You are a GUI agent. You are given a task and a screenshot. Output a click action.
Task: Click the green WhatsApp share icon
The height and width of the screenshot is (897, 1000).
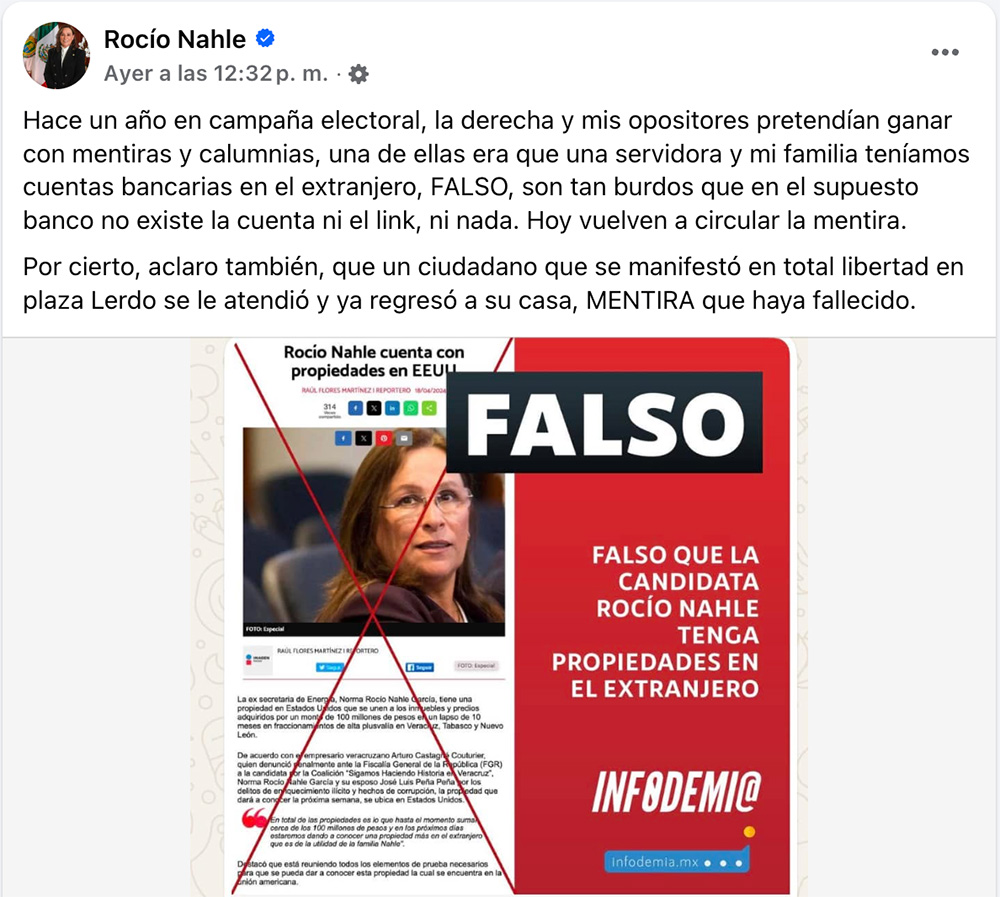click(x=411, y=408)
